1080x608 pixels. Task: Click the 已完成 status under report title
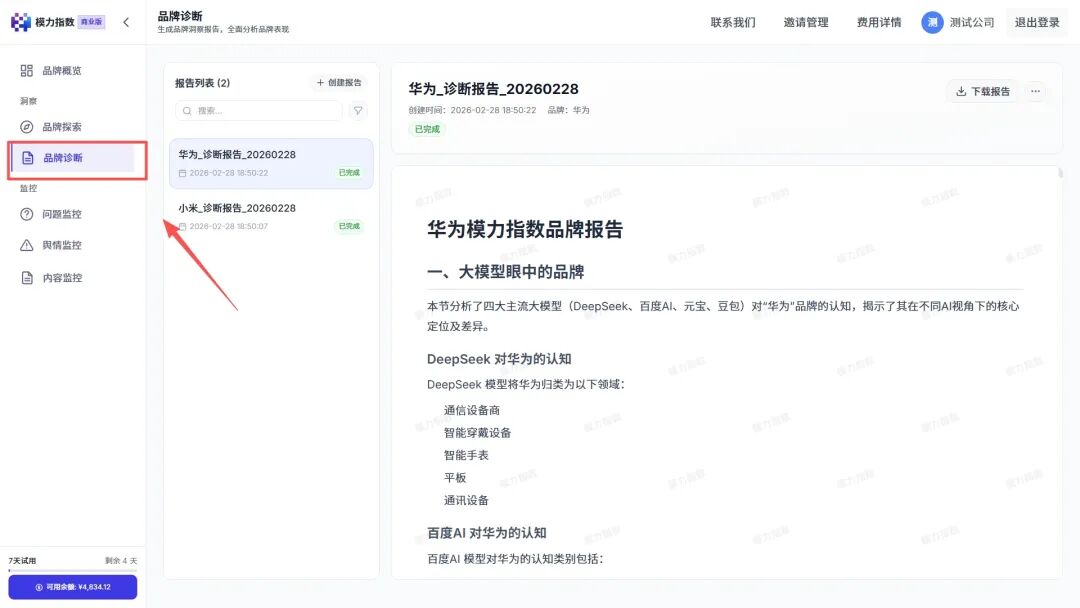pyautogui.click(x=427, y=129)
